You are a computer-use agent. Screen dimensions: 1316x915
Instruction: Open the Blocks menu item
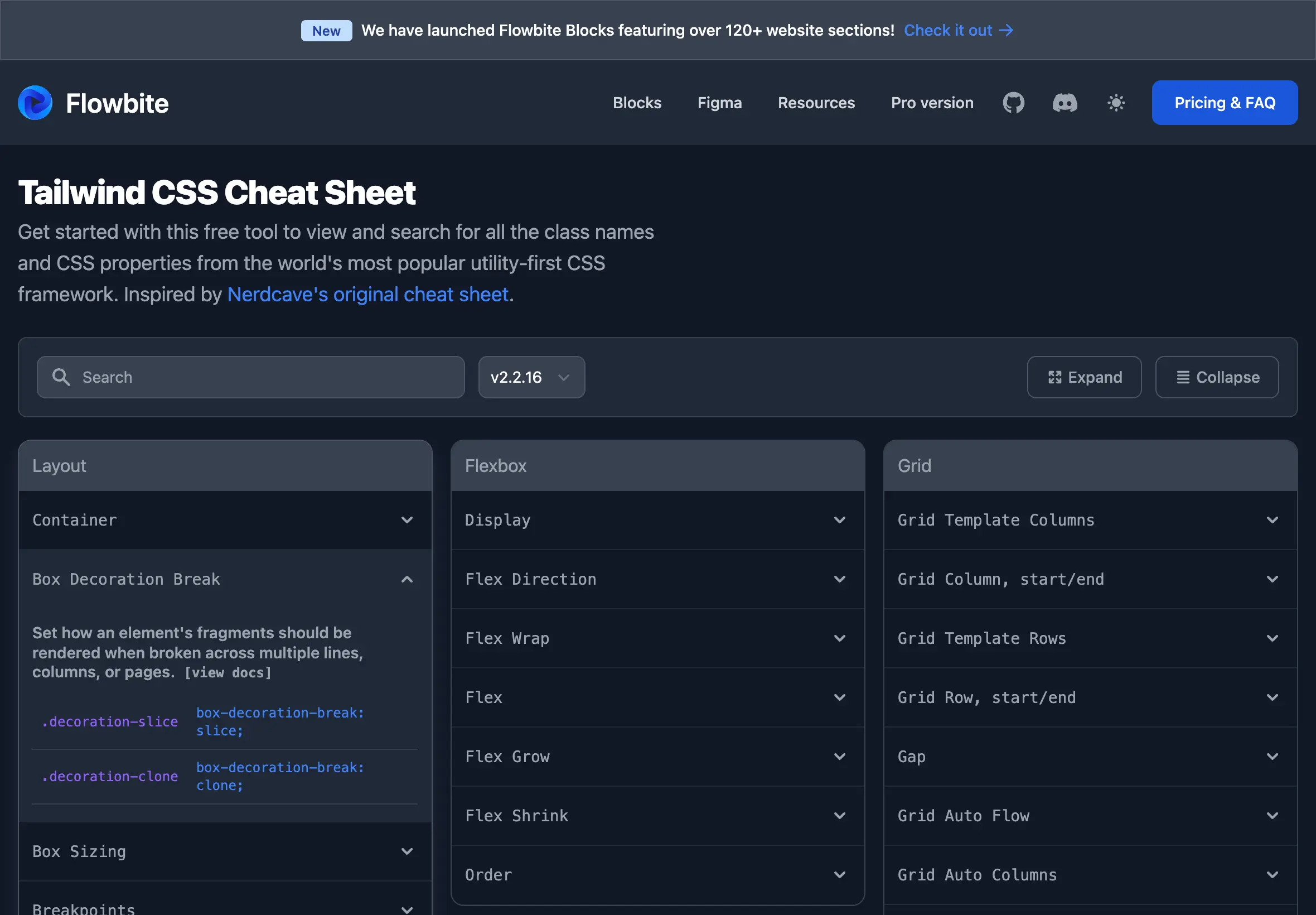pyautogui.click(x=636, y=103)
